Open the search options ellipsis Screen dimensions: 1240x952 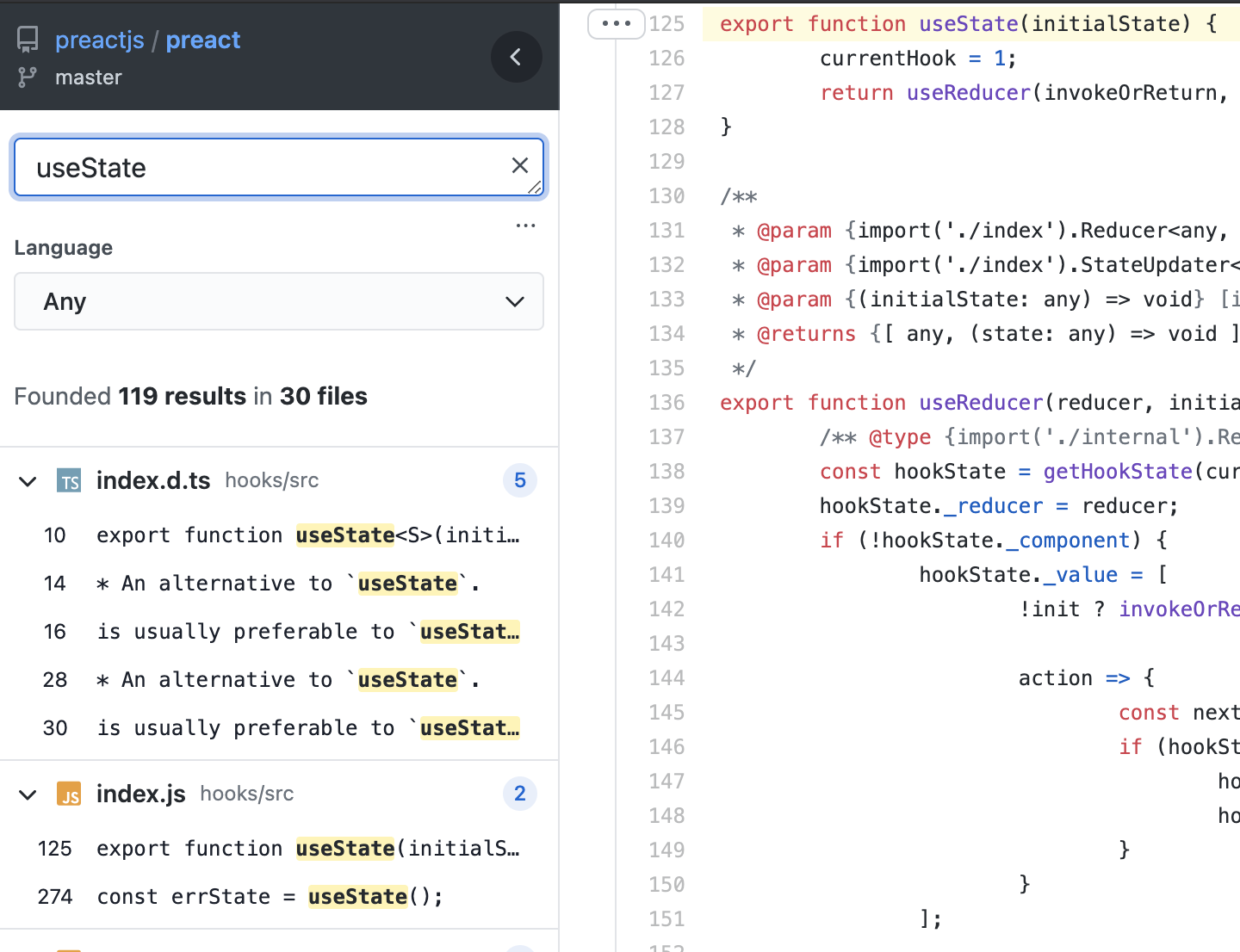[526, 226]
